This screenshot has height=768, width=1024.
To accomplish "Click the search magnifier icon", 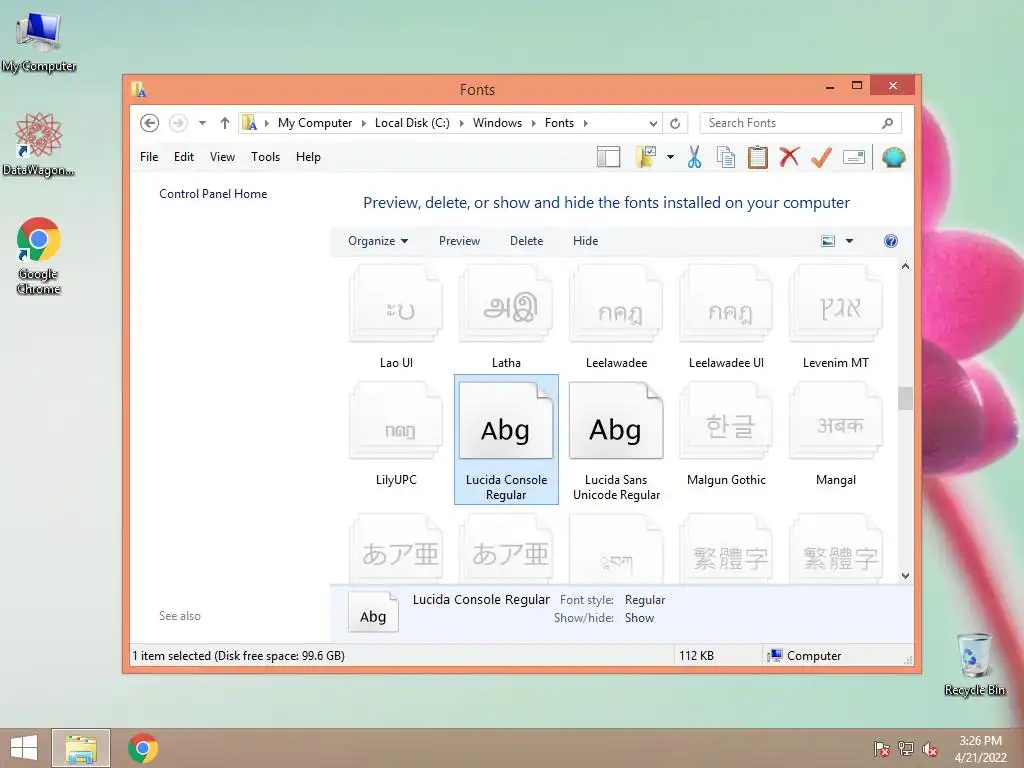I will [887, 123].
